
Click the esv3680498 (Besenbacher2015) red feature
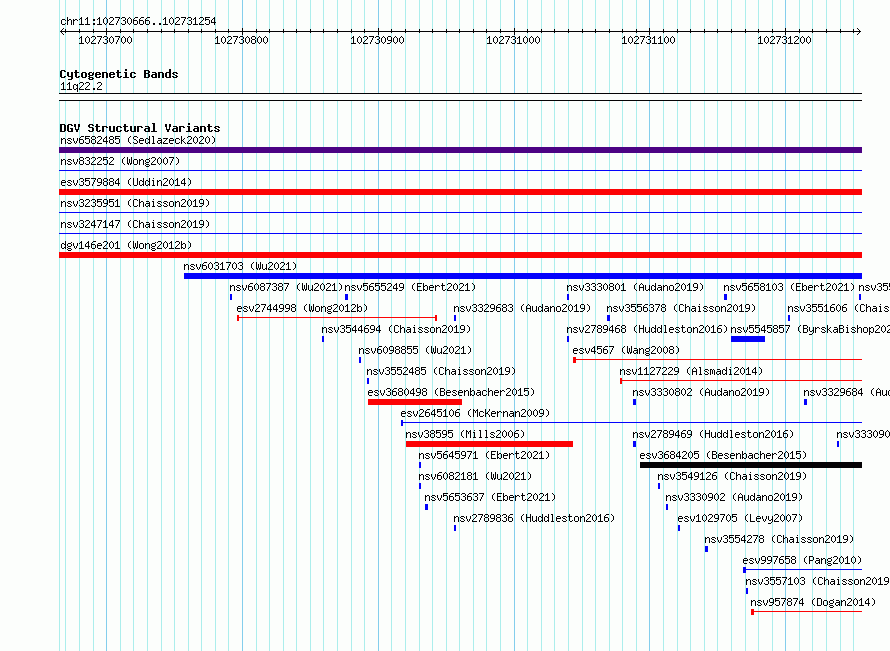[x=415, y=402]
